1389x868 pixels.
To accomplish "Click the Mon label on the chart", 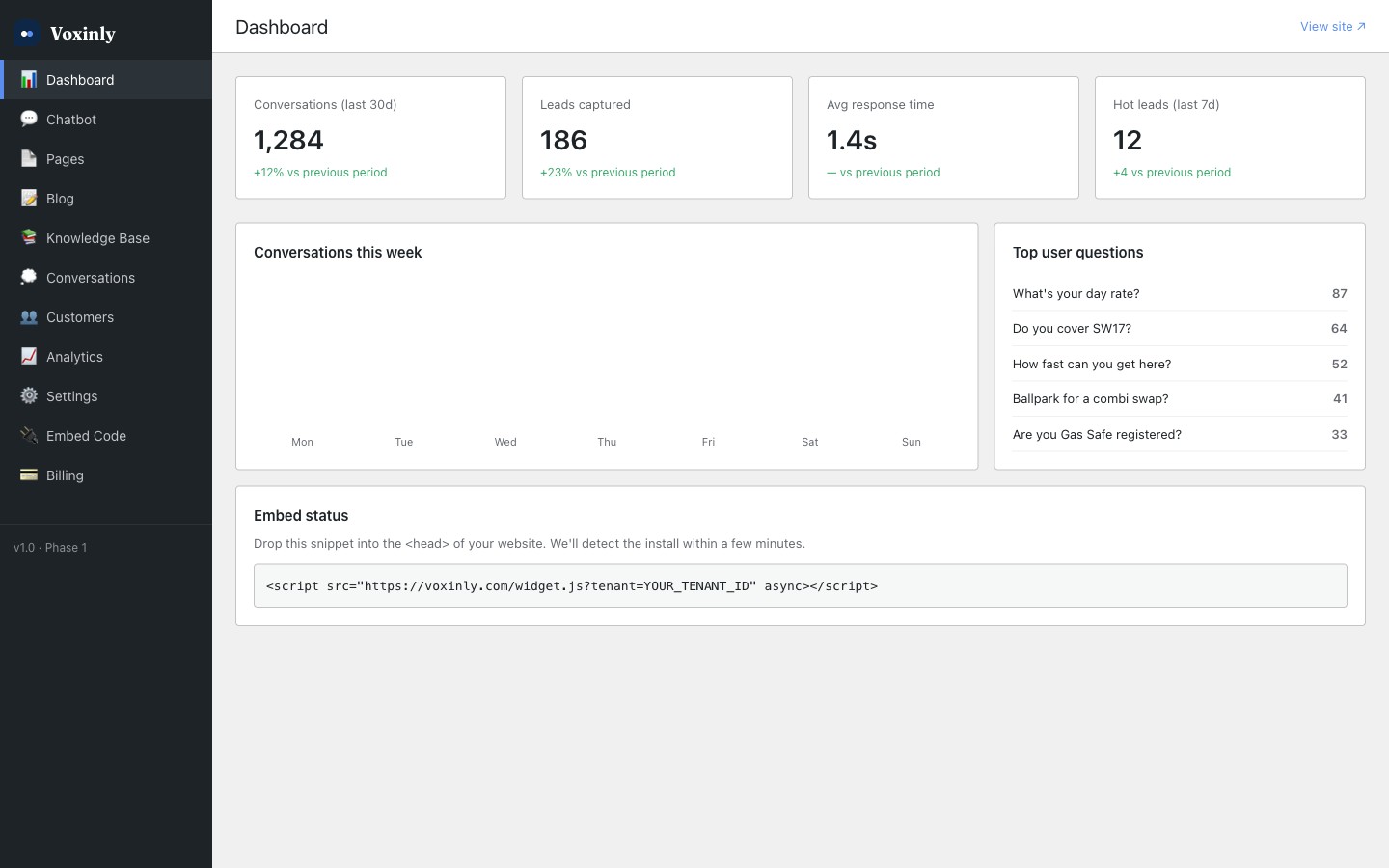I will click(302, 442).
